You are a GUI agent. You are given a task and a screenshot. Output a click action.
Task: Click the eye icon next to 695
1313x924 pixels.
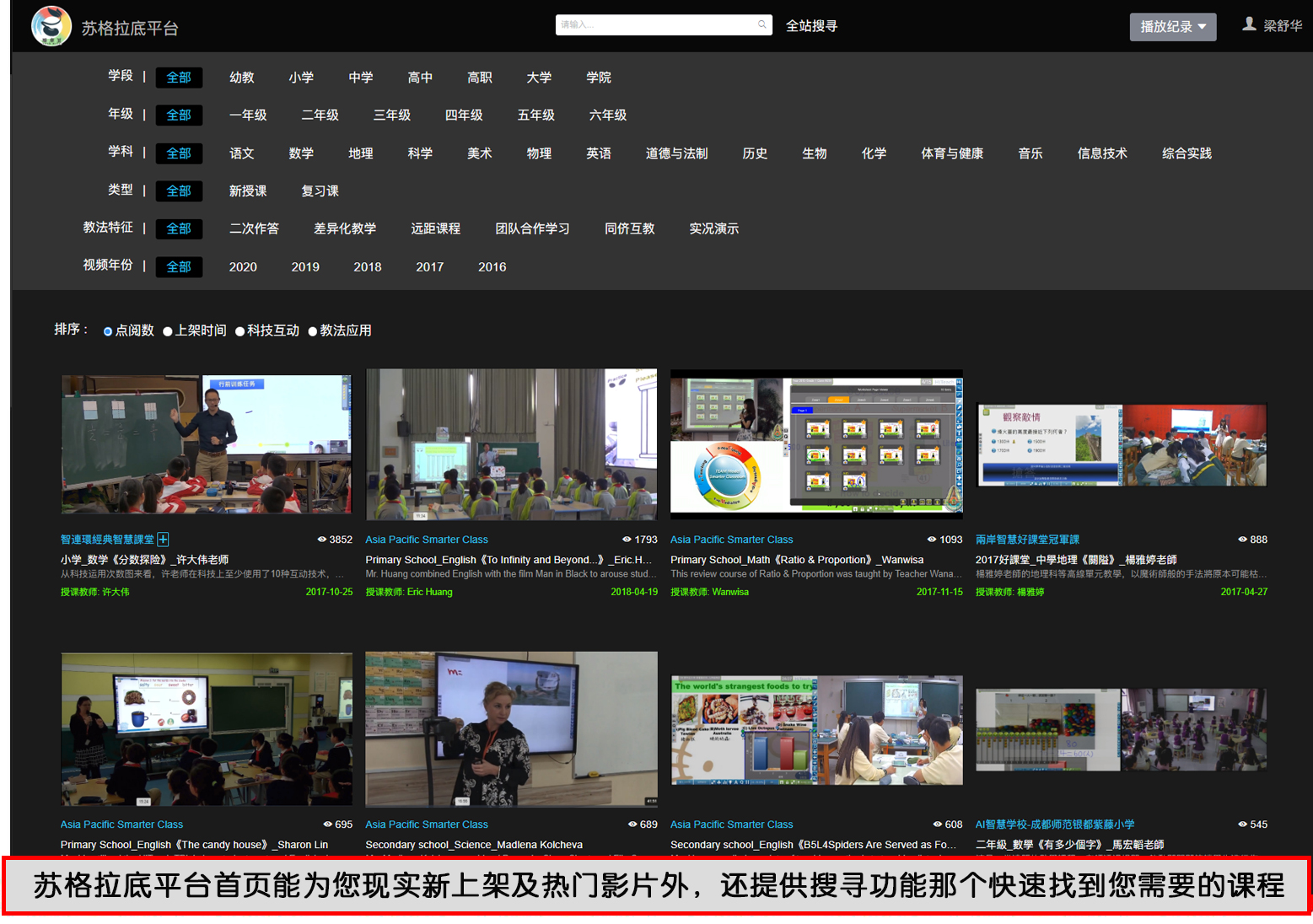(328, 825)
